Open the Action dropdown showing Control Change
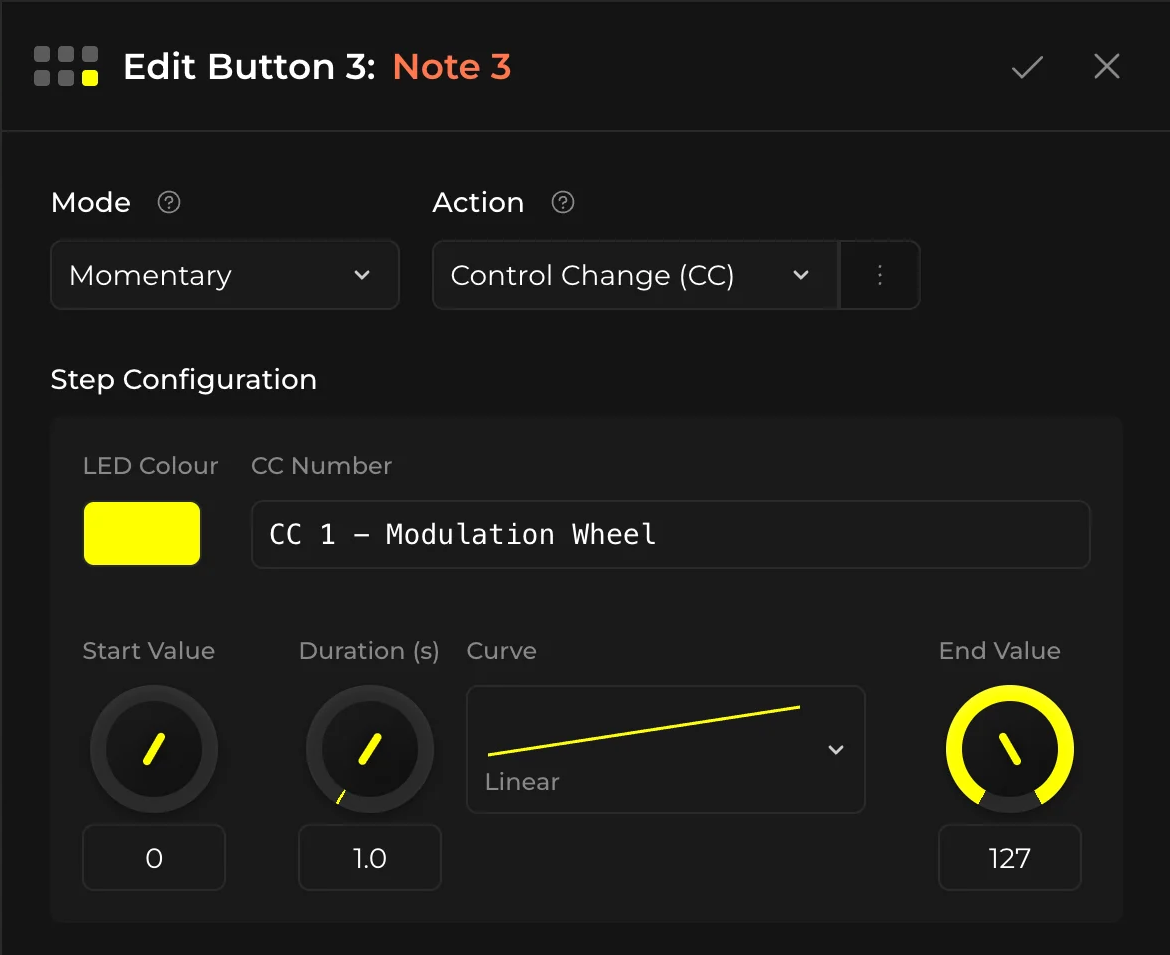The height and width of the screenshot is (955, 1170). coord(635,274)
